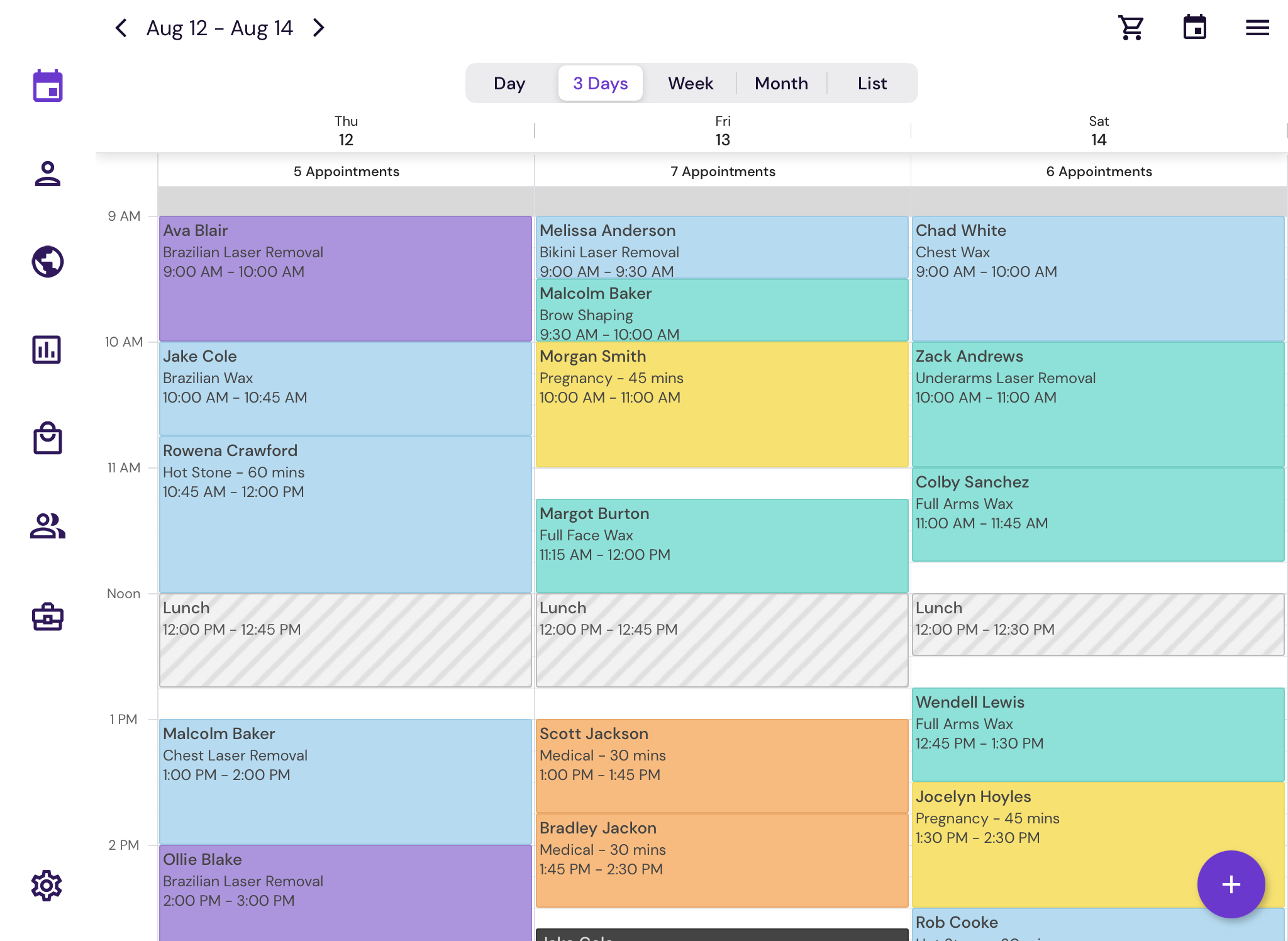The image size is (1288, 941).
Task: Create a new appointment with the plus button
Action: tap(1230, 883)
